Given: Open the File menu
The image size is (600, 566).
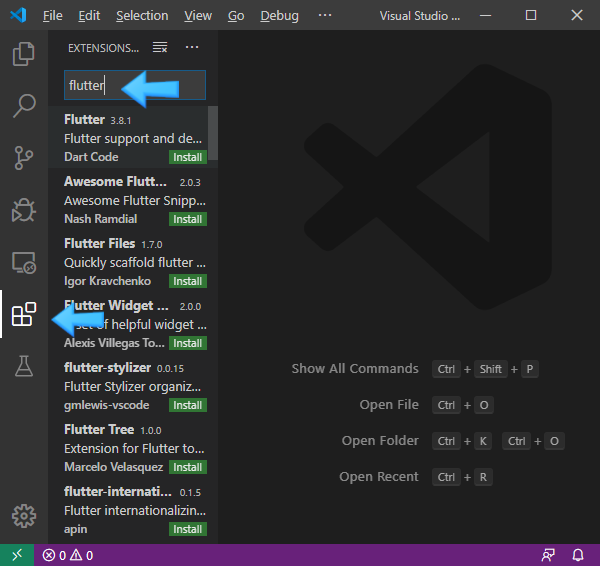Looking at the screenshot, I should (x=52, y=16).
